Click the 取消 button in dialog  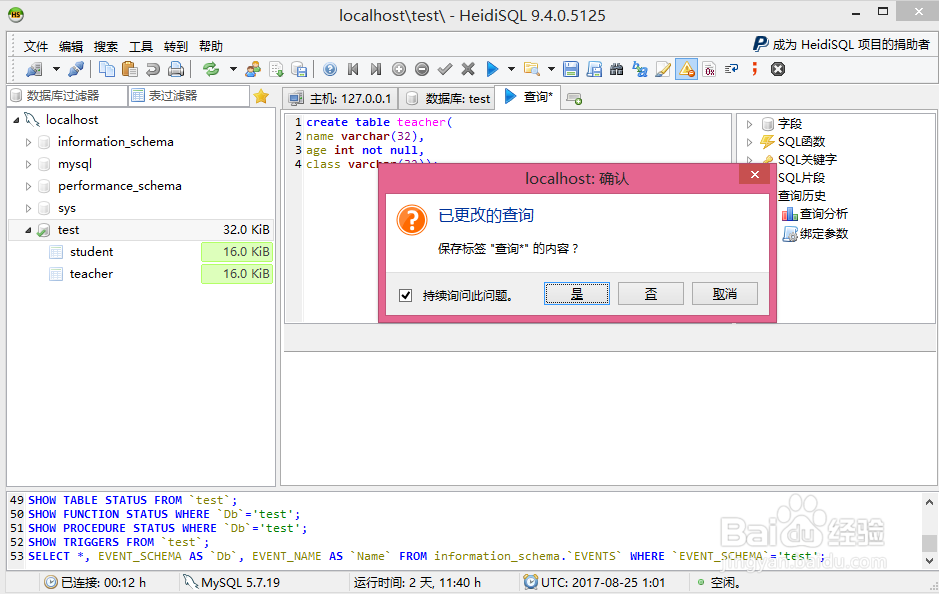725,294
